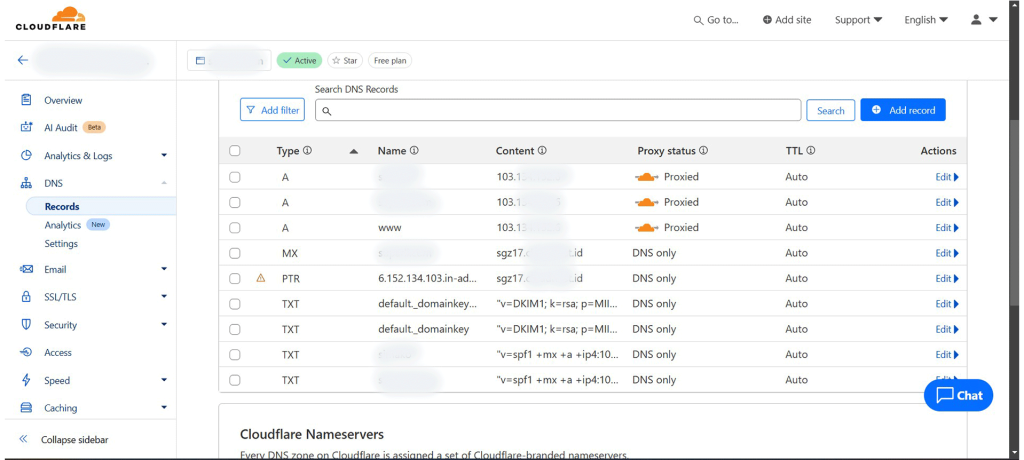This screenshot has width=1024, height=460.
Task: Click the back arrow above sidebar
Action: (23, 60)
